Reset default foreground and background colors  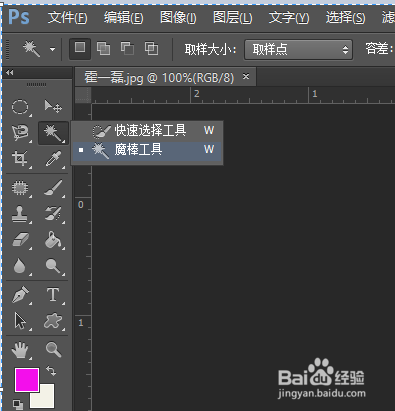click(x=18, y=405)
